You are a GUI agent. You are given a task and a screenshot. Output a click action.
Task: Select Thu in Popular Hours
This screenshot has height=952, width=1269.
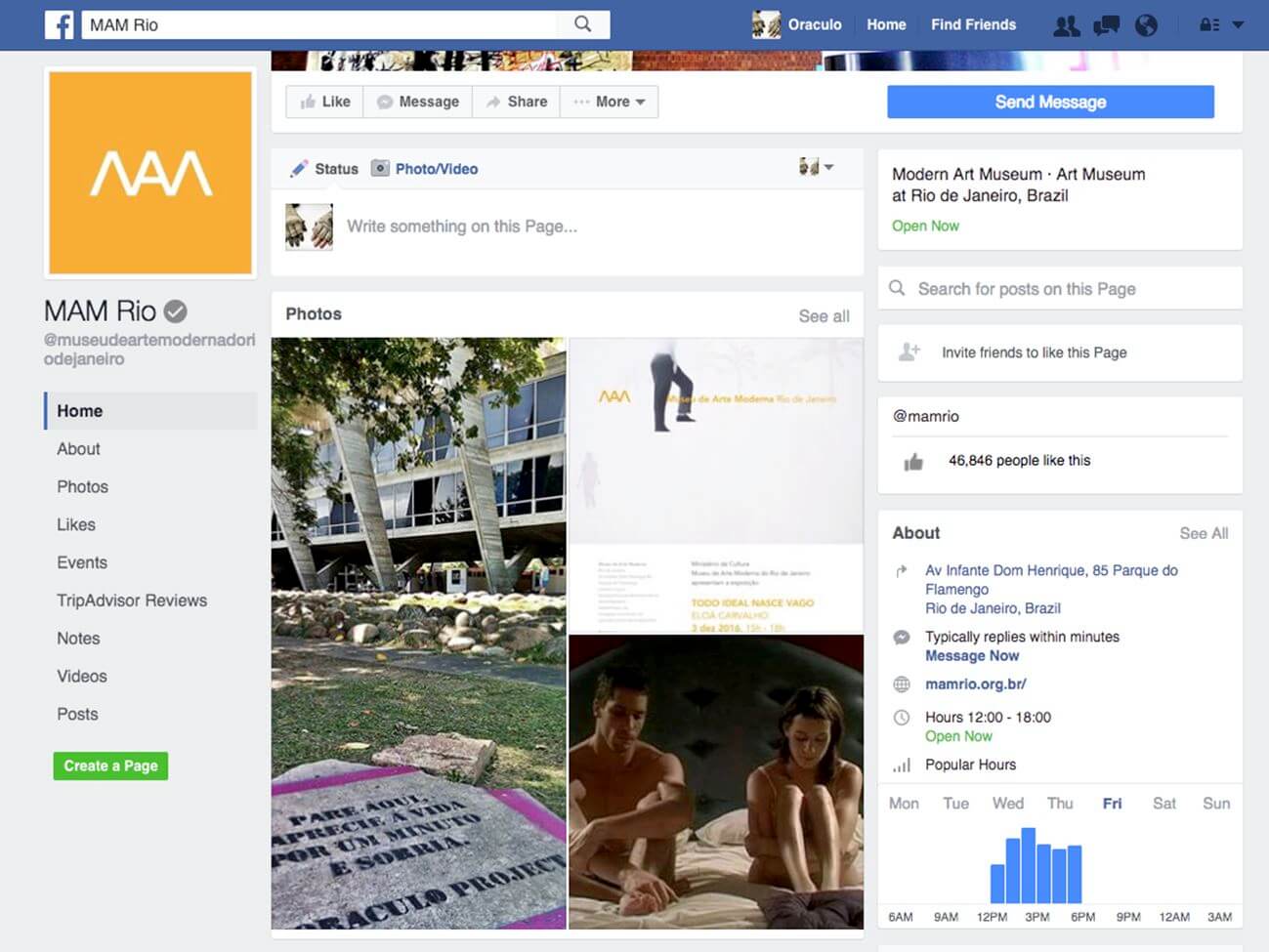[x=1060, y=804]
